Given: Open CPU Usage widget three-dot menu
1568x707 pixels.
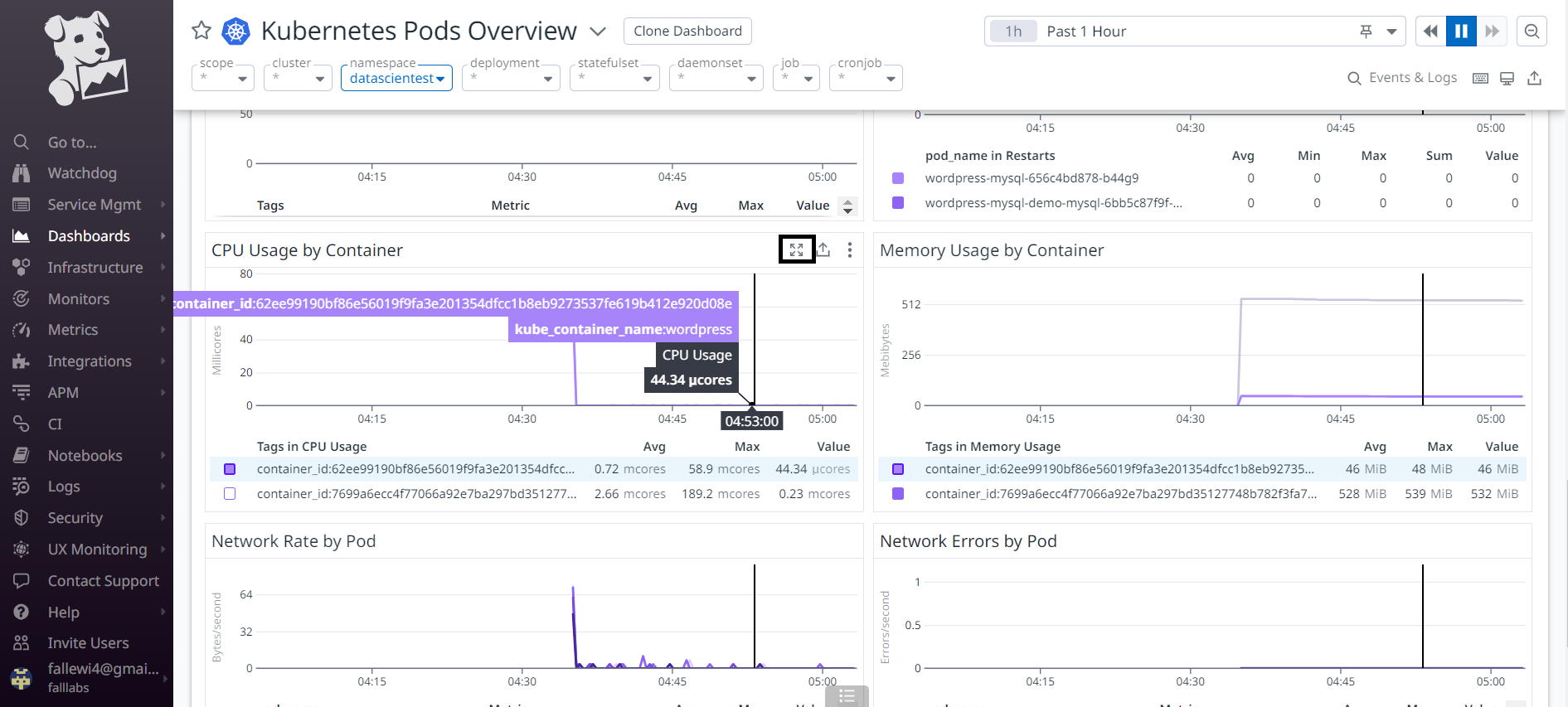Looking at the screenshot, I should point(849,249).
